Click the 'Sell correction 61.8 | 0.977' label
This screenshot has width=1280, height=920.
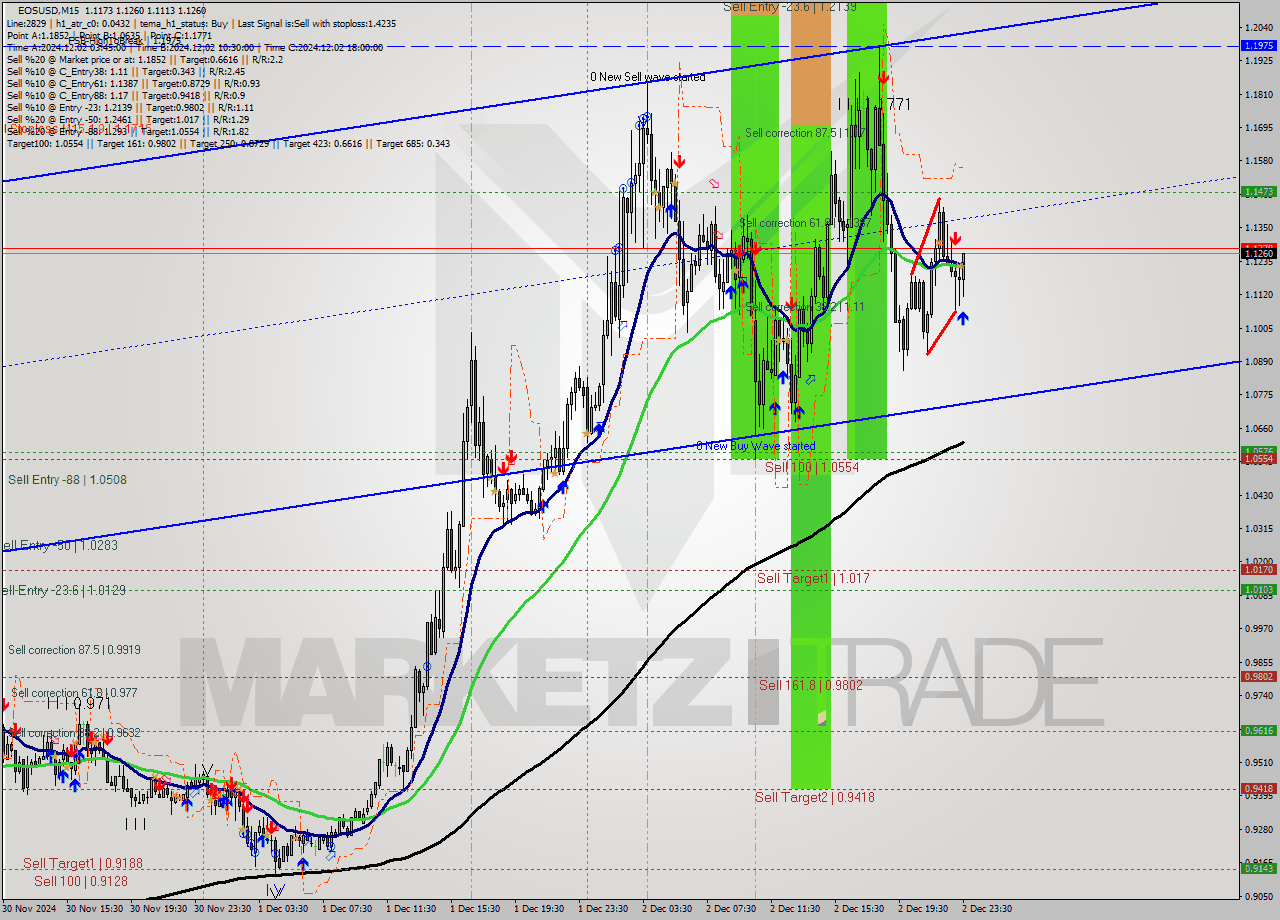point(75,693)
